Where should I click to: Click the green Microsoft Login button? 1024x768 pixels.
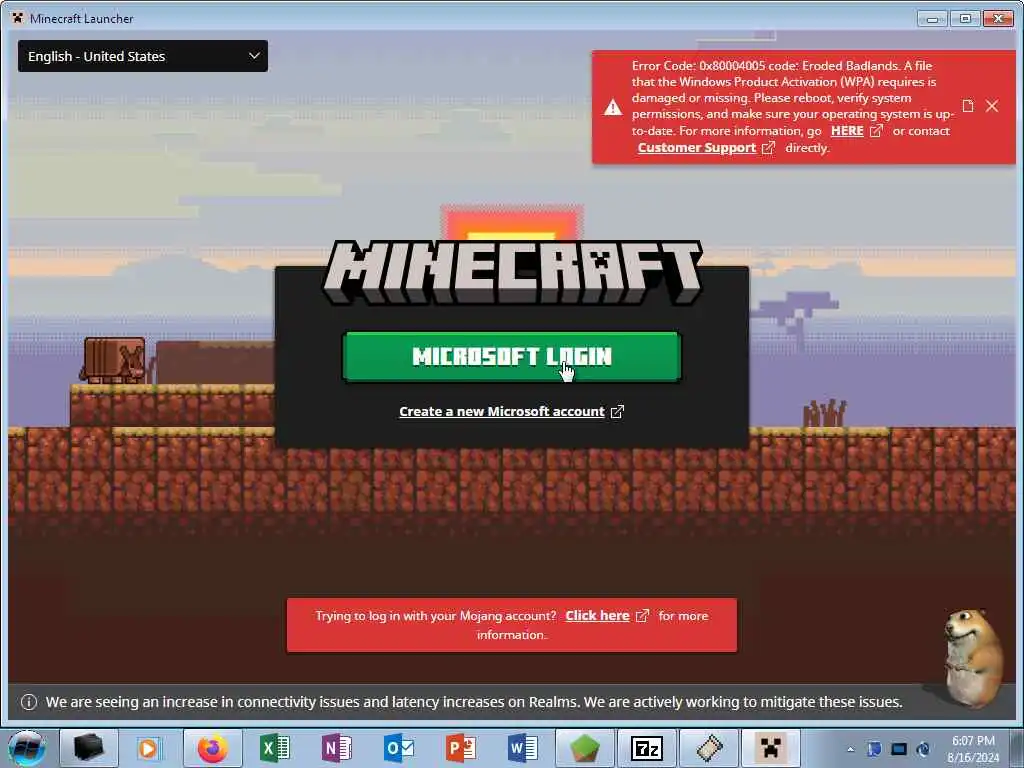pyautogui.click(x=511, y=357)
